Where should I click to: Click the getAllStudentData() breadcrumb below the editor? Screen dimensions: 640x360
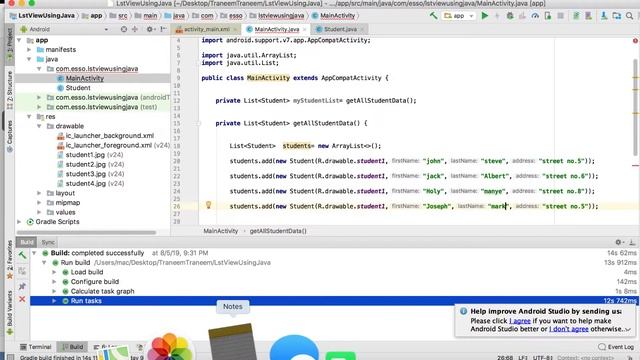pyautogui.click(x=278, y=231)
